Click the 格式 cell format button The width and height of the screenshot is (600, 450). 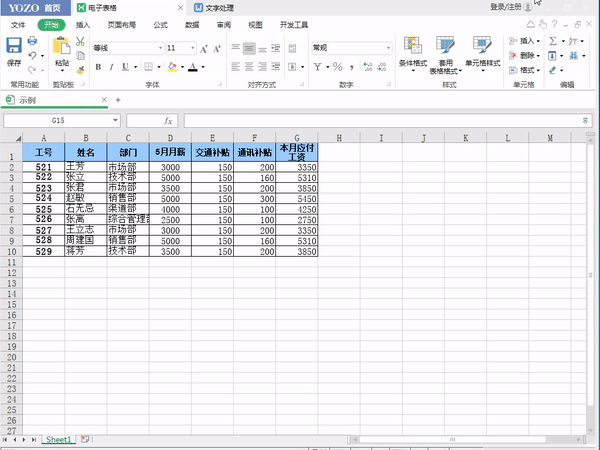click(524, 70)
